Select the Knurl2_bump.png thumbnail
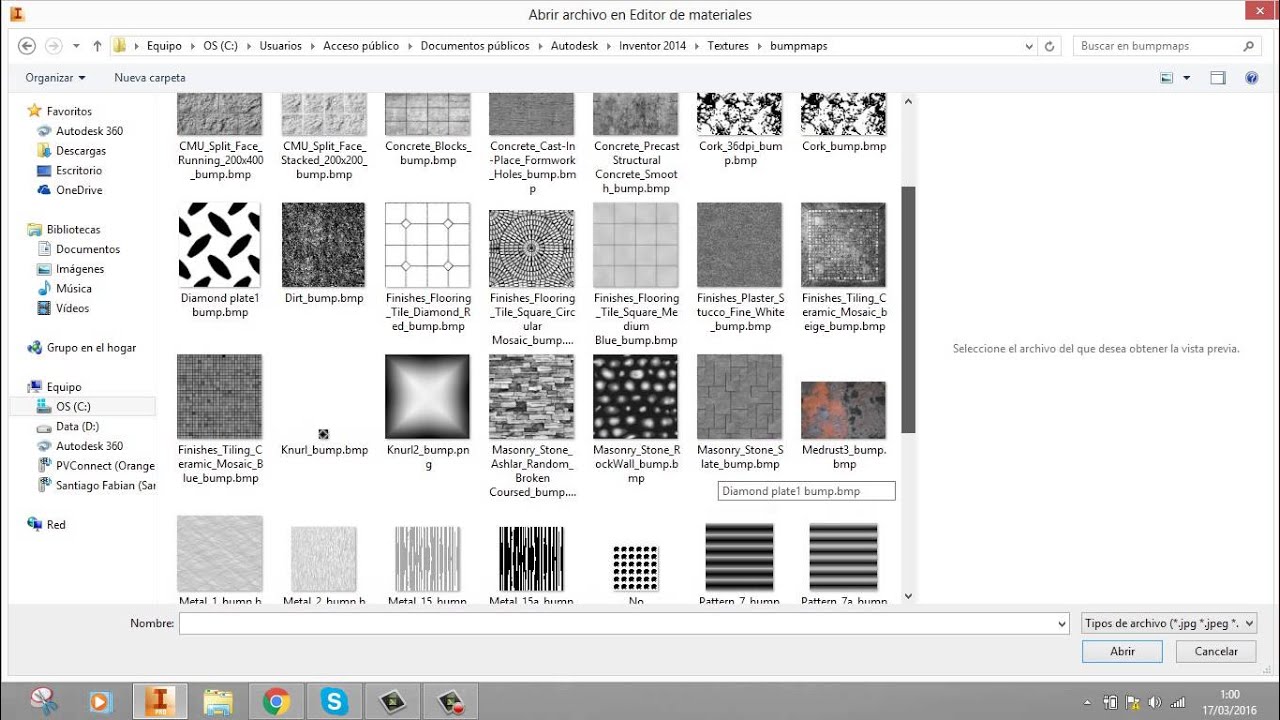 point(427,397)
